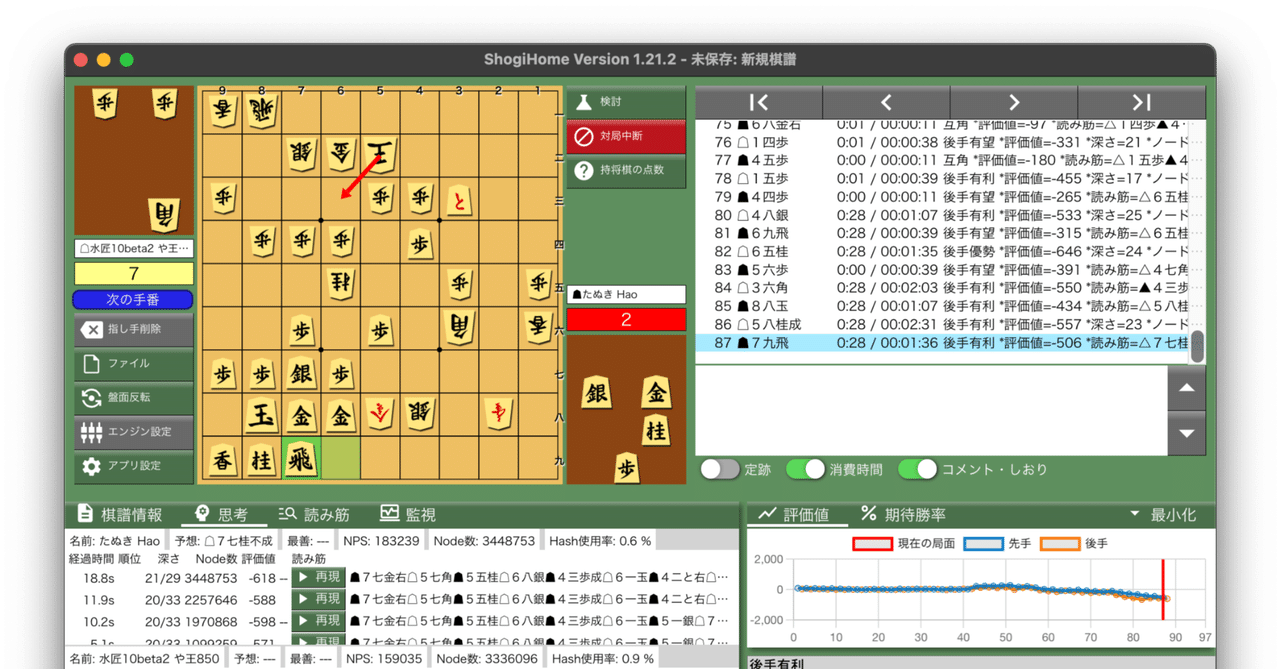The image size is (1280, 669).
Task: Switch to the 監視 tab
Action: click(x=407, y=514)
